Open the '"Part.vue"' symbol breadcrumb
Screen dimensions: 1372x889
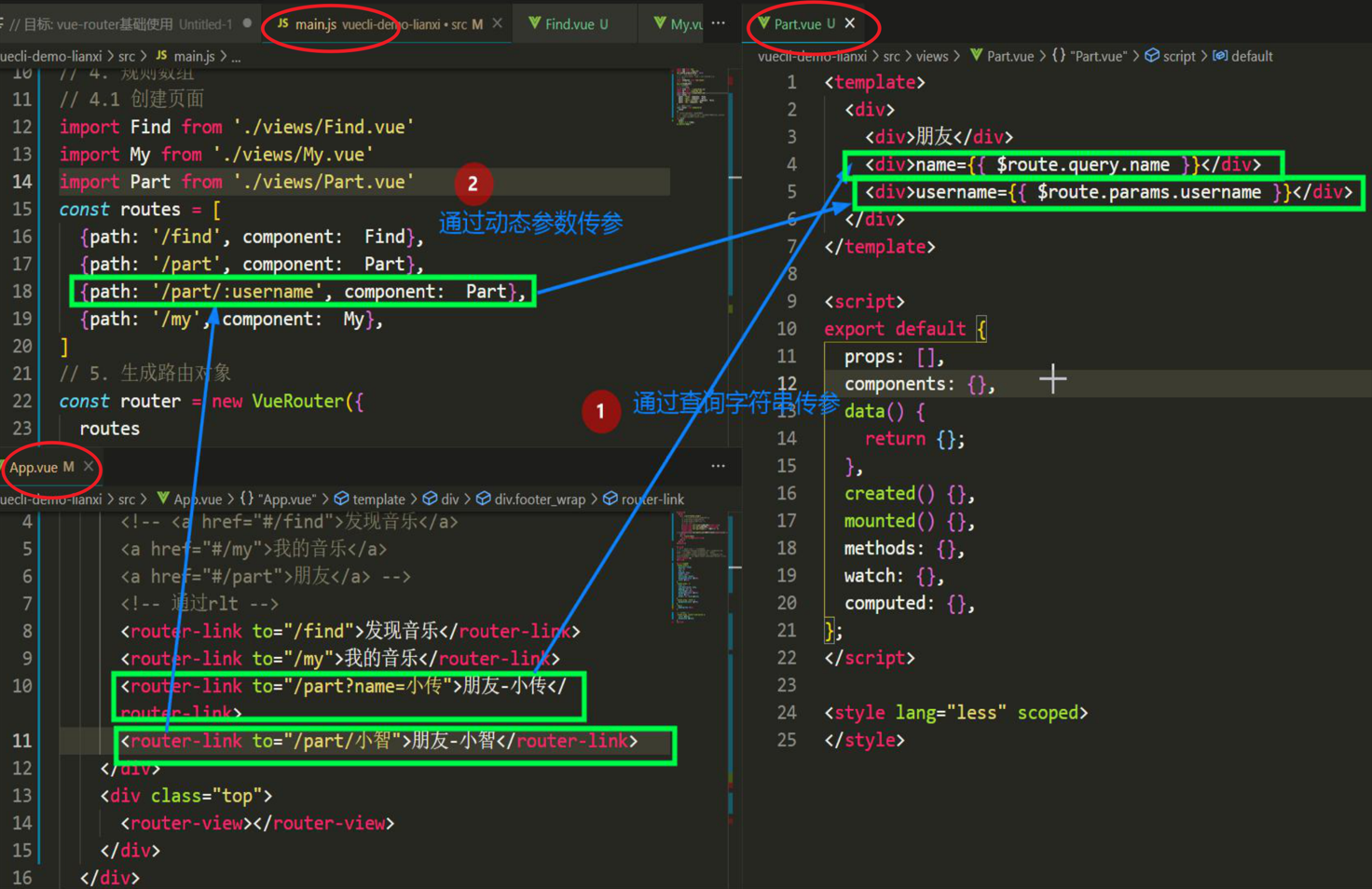1099,57
